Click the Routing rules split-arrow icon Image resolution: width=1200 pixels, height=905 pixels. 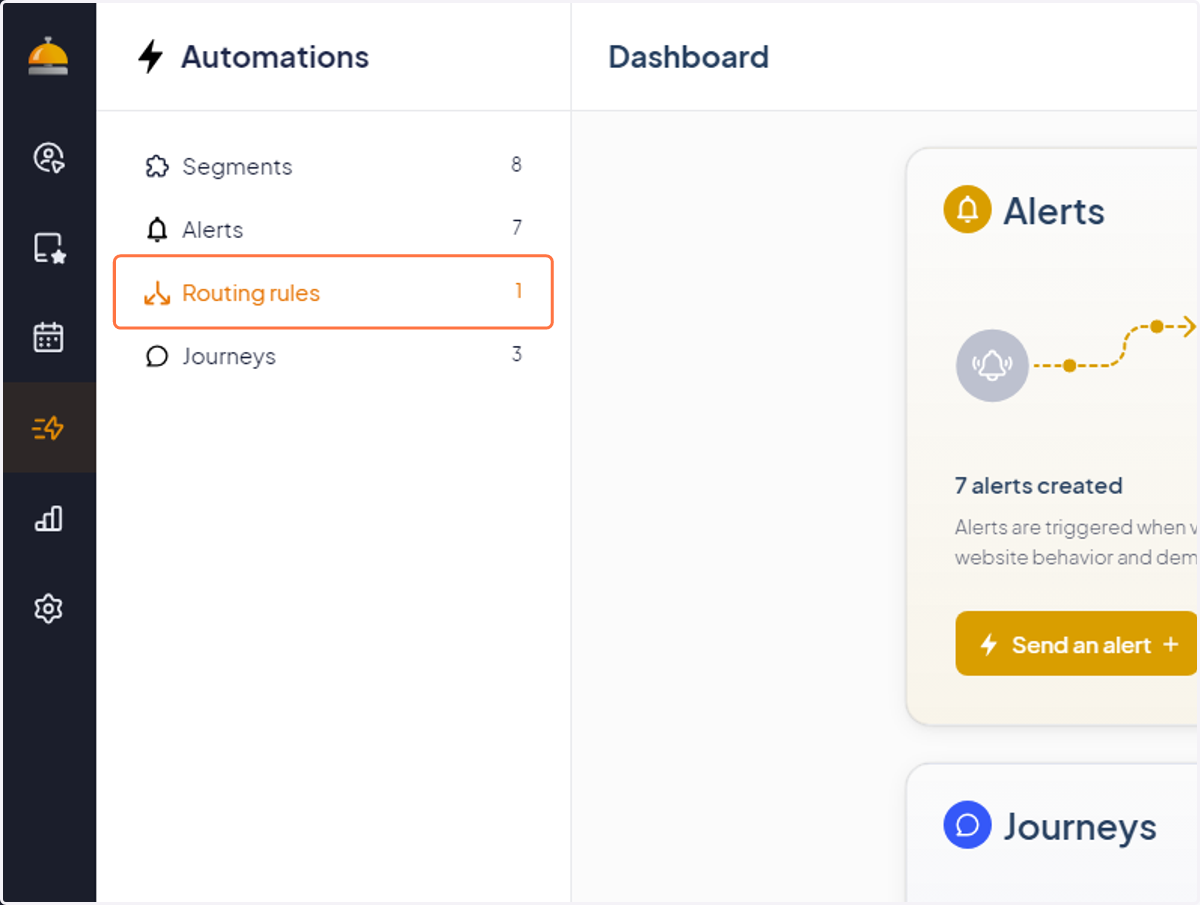click(157, 293)
